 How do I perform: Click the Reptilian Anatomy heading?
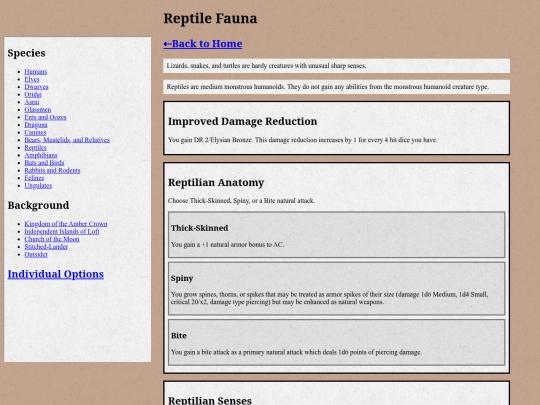[216, 183]
